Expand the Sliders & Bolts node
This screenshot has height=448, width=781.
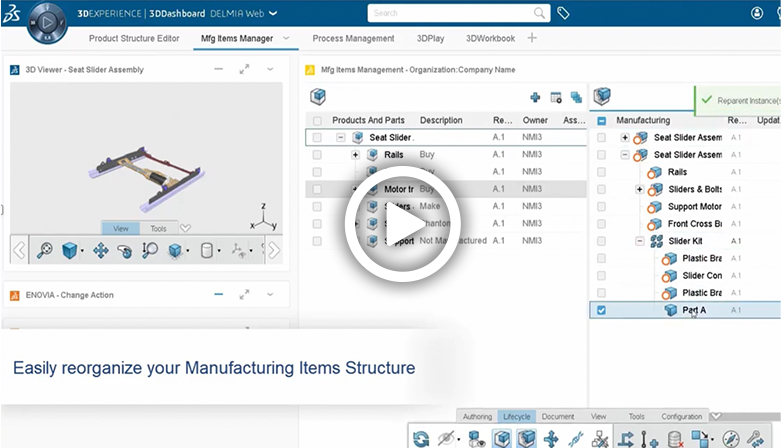tap(640, 189)
